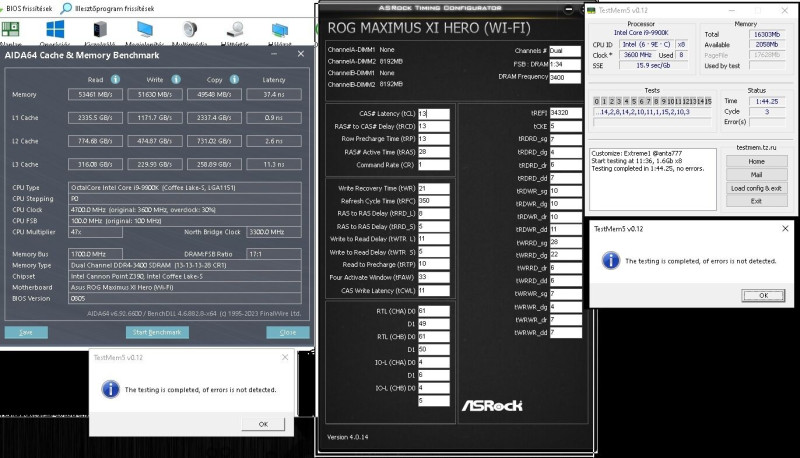The image size is (800, 458).
Task: Click the tRDRD_sg value field
Action: pyautogui.click(x=565, y=139)
